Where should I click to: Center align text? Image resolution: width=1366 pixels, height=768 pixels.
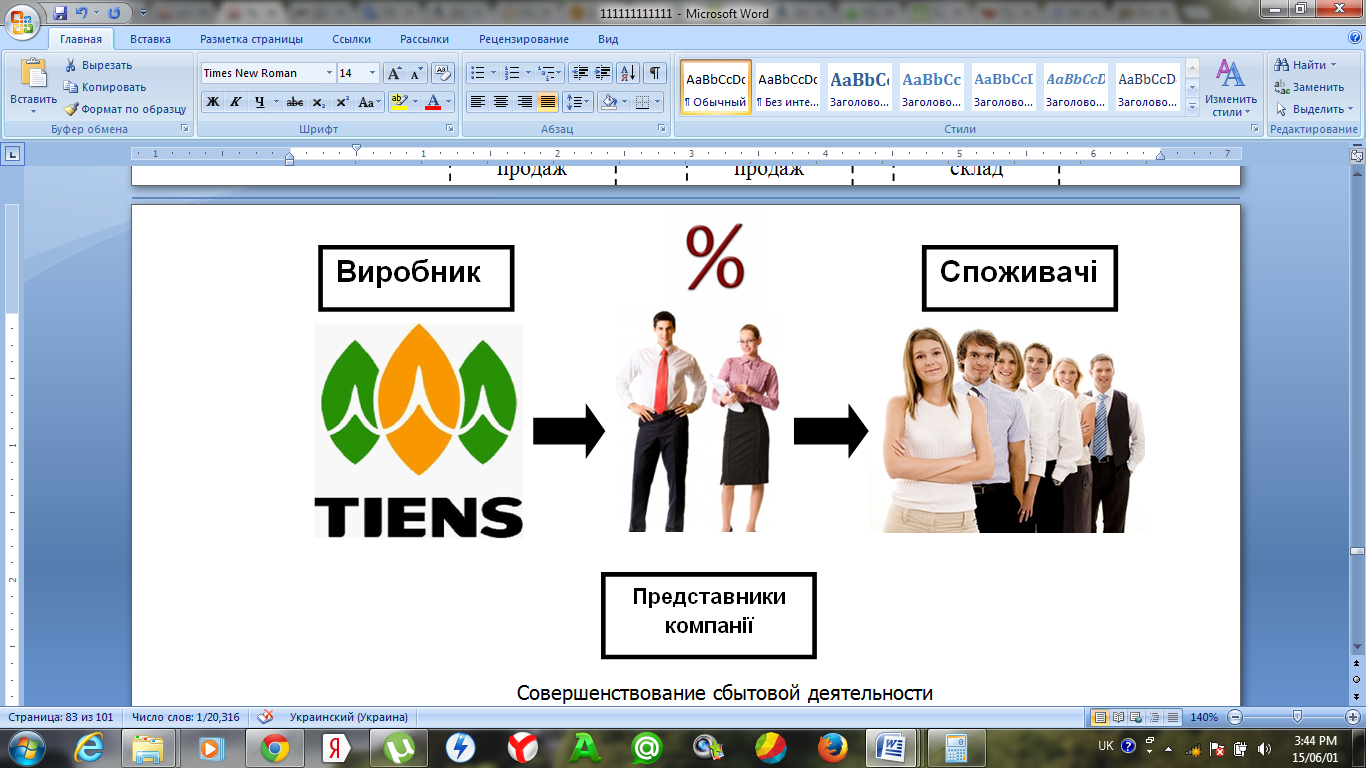point(501,102)
